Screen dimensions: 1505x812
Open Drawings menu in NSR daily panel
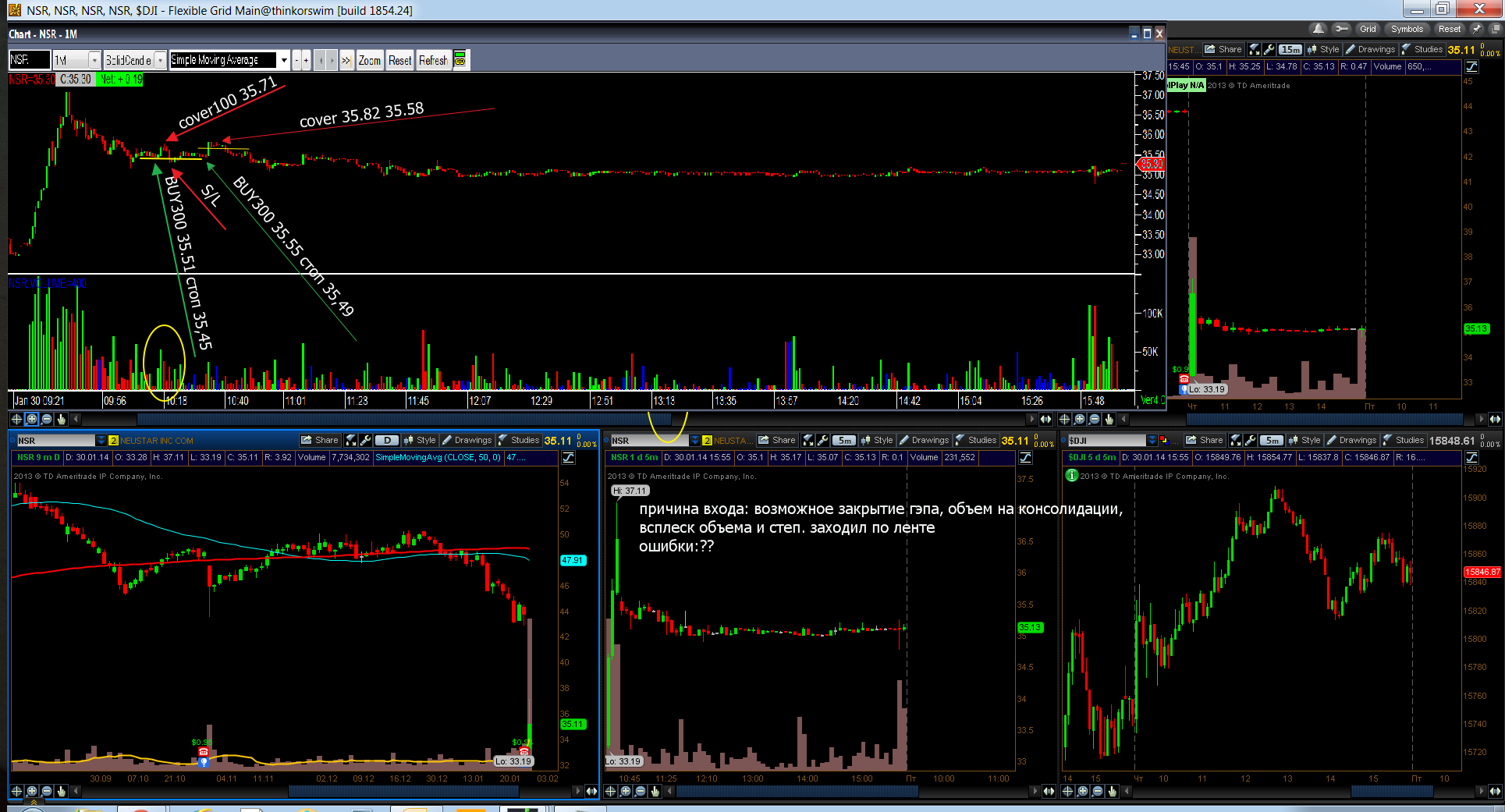click(467, 441)
